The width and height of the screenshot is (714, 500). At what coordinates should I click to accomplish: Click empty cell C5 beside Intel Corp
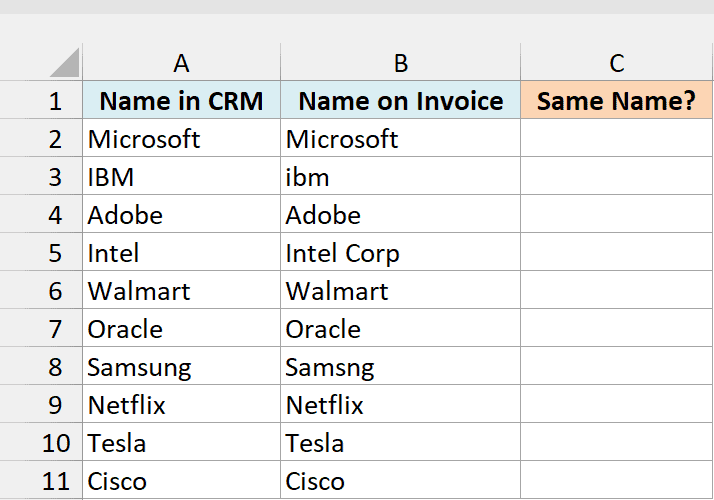[x=617, y=253]
